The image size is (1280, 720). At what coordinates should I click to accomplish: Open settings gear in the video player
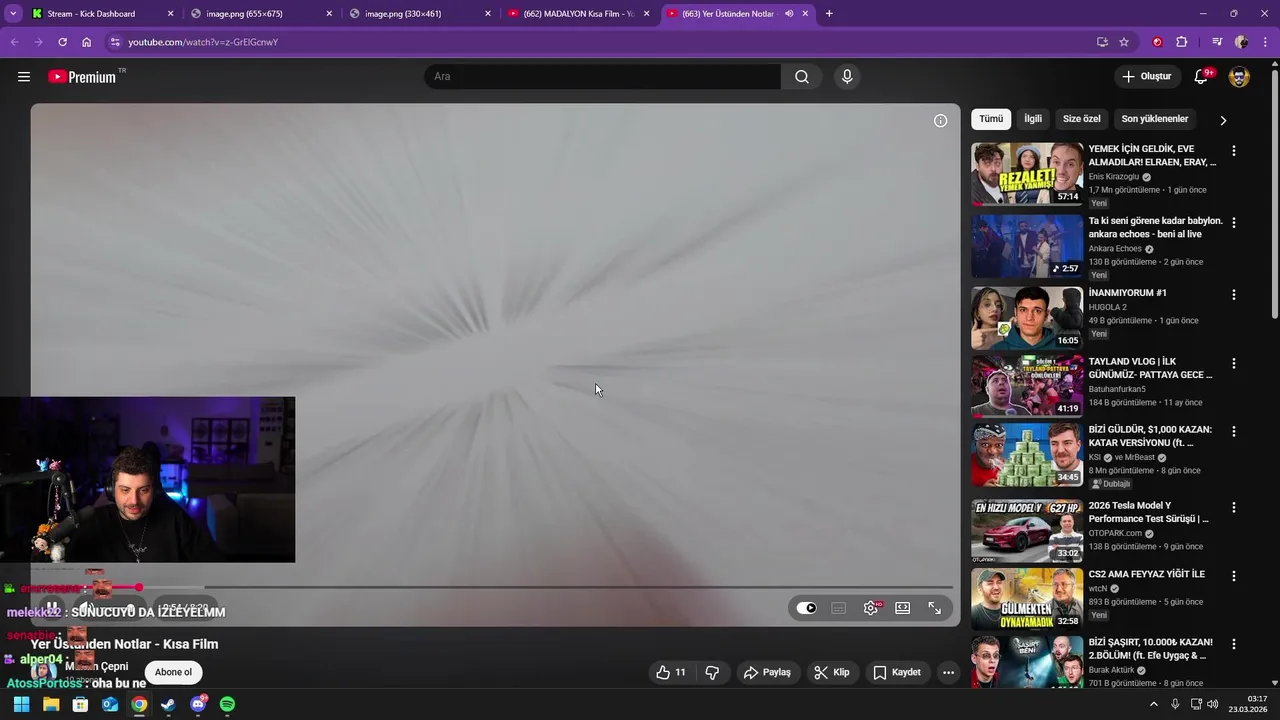coord(871,608)
